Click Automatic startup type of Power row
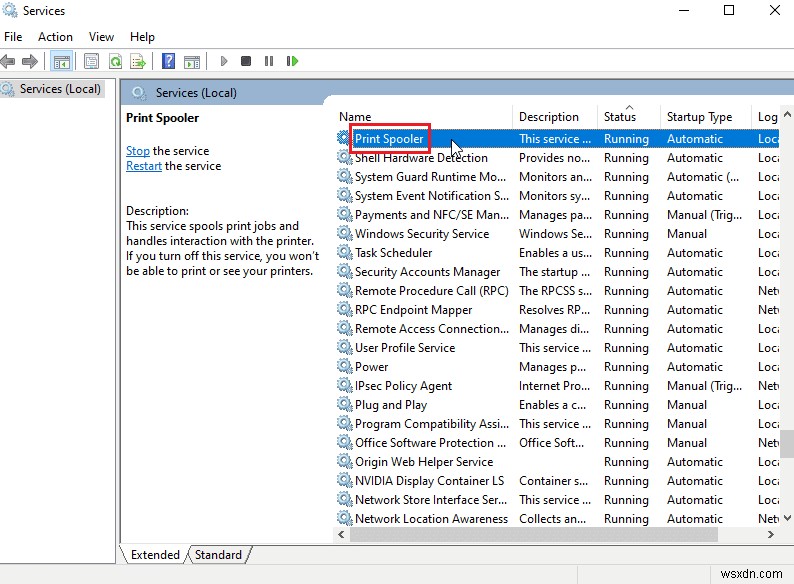 click(x=694, y=367)
